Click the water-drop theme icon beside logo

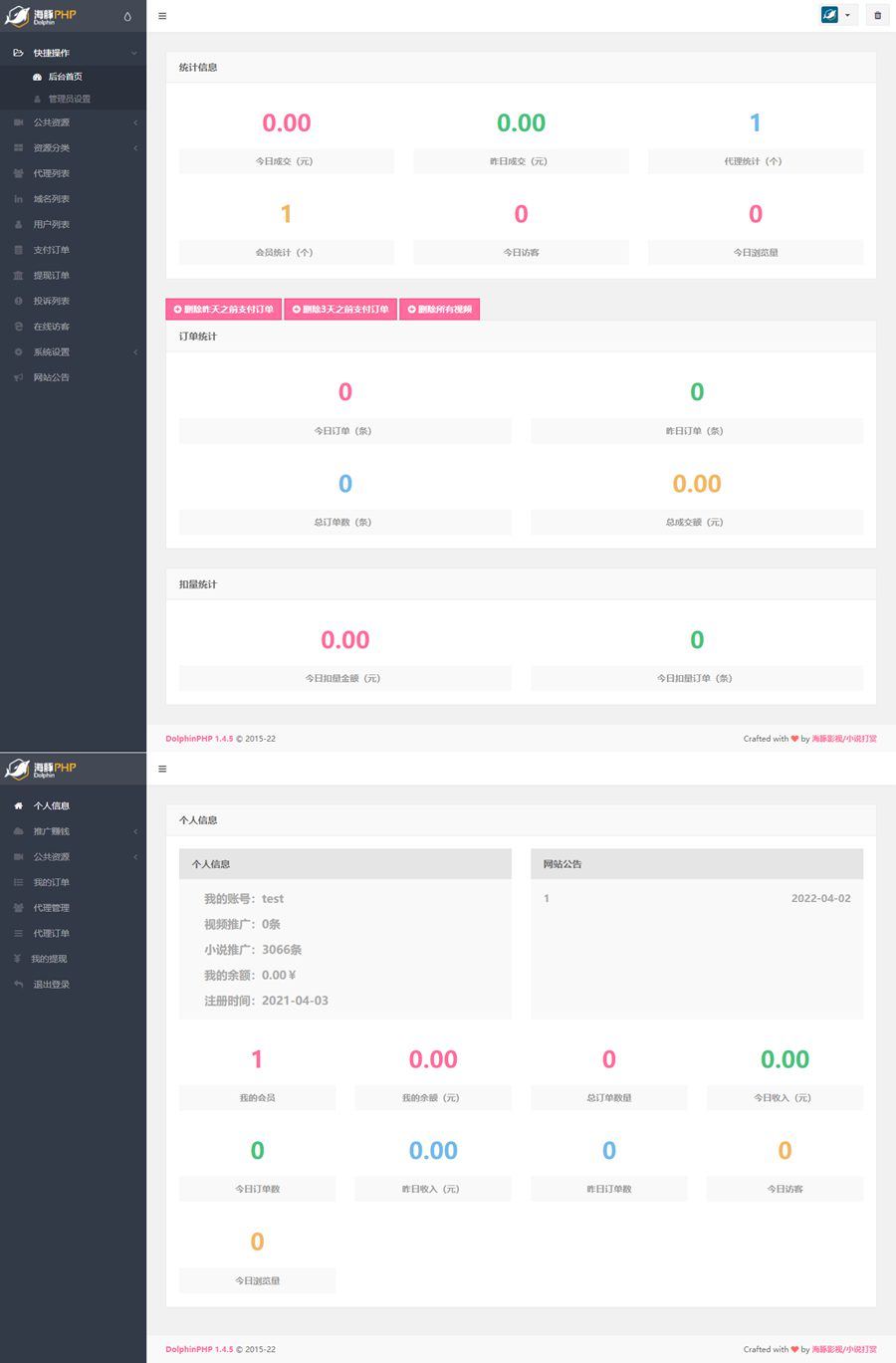pyautogui.click(x=127, y=16)
